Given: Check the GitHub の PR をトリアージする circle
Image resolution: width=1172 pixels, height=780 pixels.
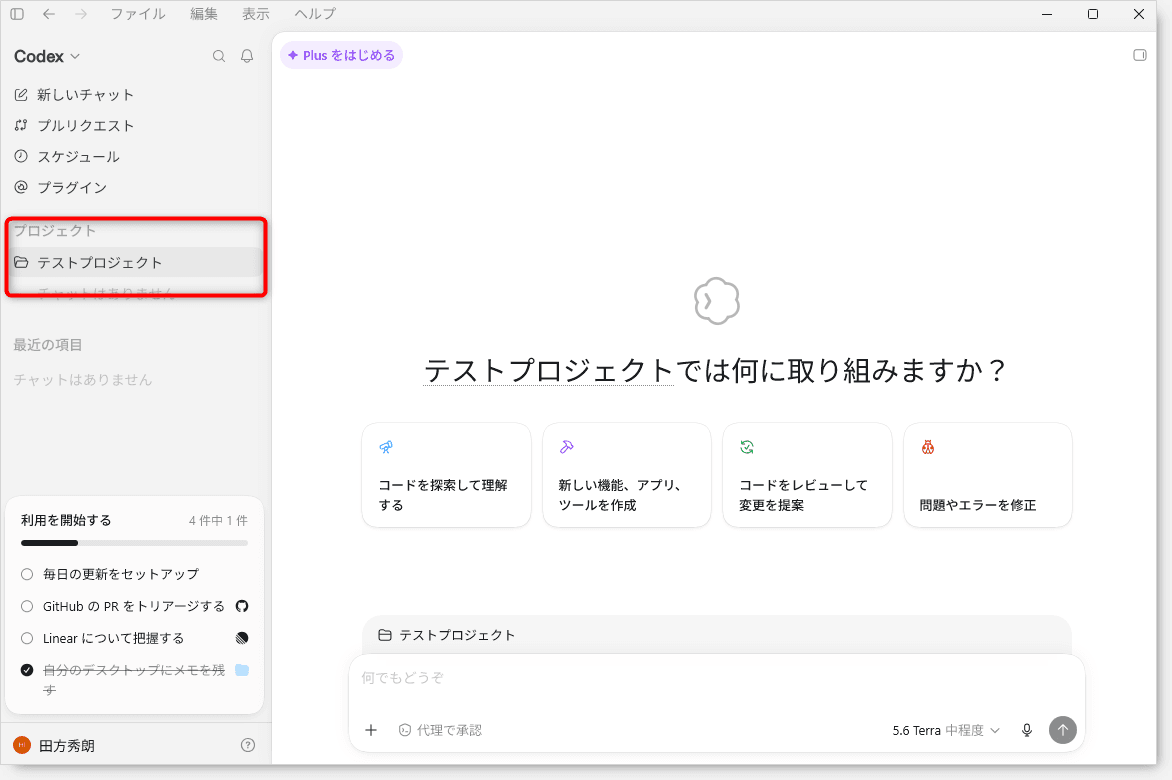Looking at the screenshot, I should click(x=27, y=606).
